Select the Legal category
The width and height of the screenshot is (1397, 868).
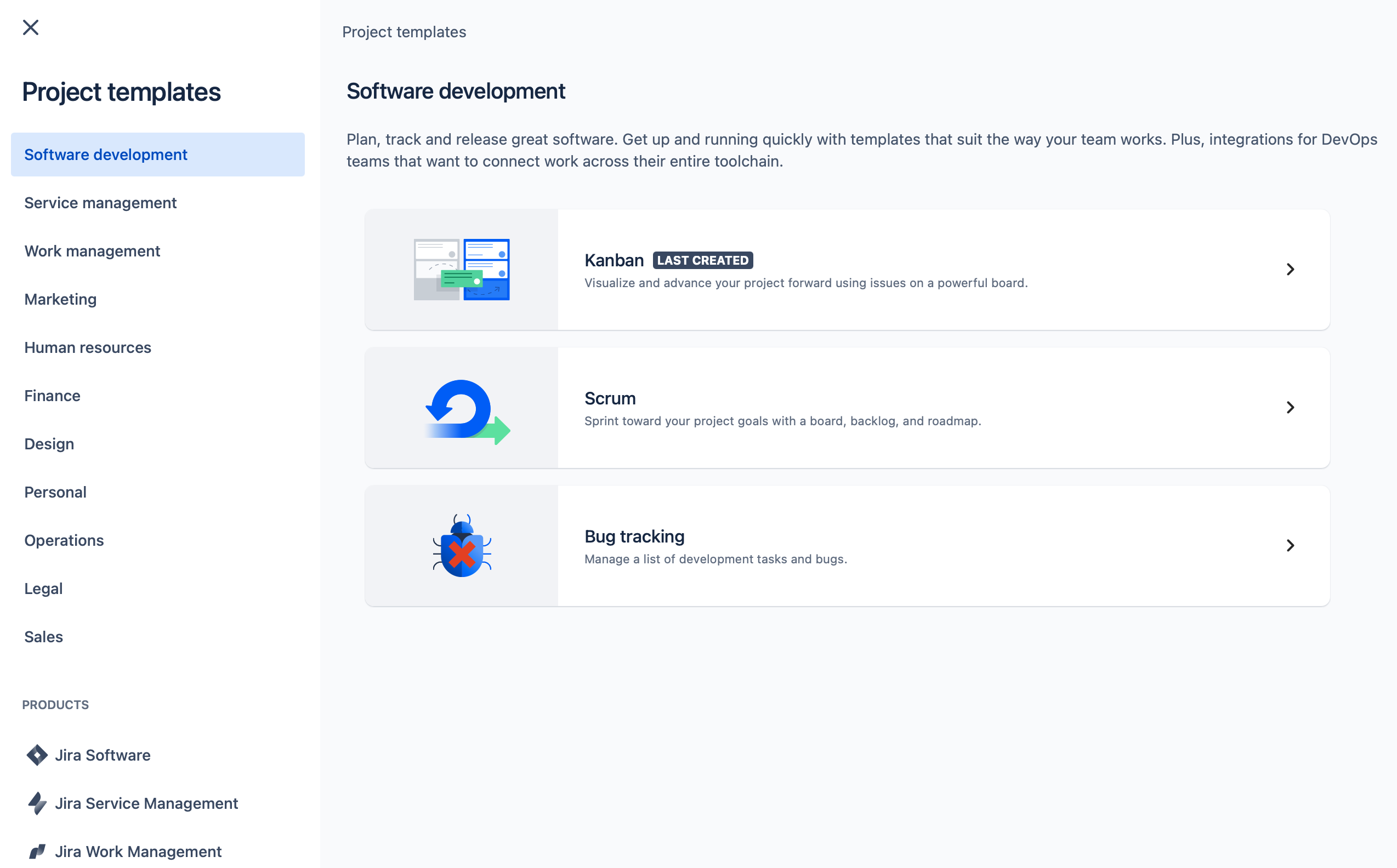(157, 589)
